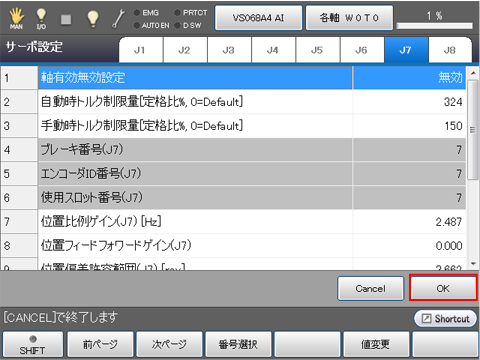Viewport: 480px width, 360px height.
Task: Switch to the J5 tab
Action: [x=318, y=50]
